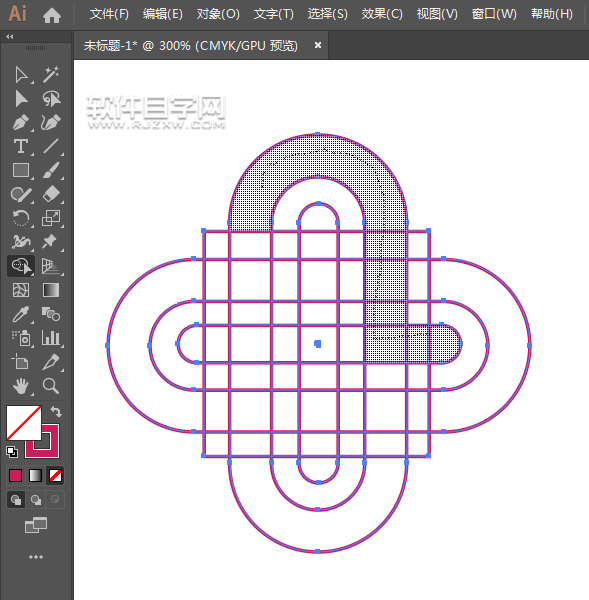Image resolution: width=589 pixels, height=600 pixels.
Task: Select the Paintbrush tool
Action: click(51, 171)
